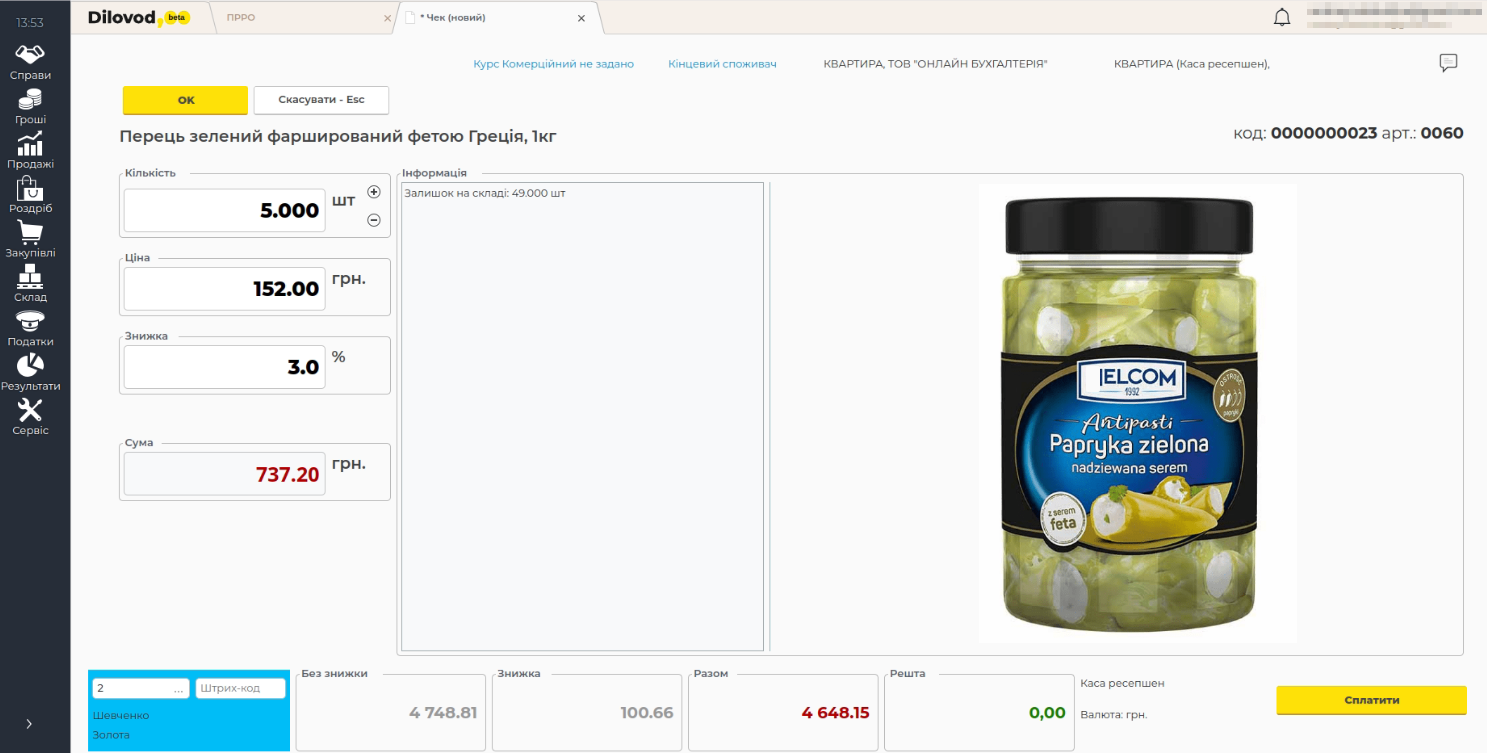
Task: Increase quantity with the plus button
Action: pyautogui.click(x=374, y=192)
